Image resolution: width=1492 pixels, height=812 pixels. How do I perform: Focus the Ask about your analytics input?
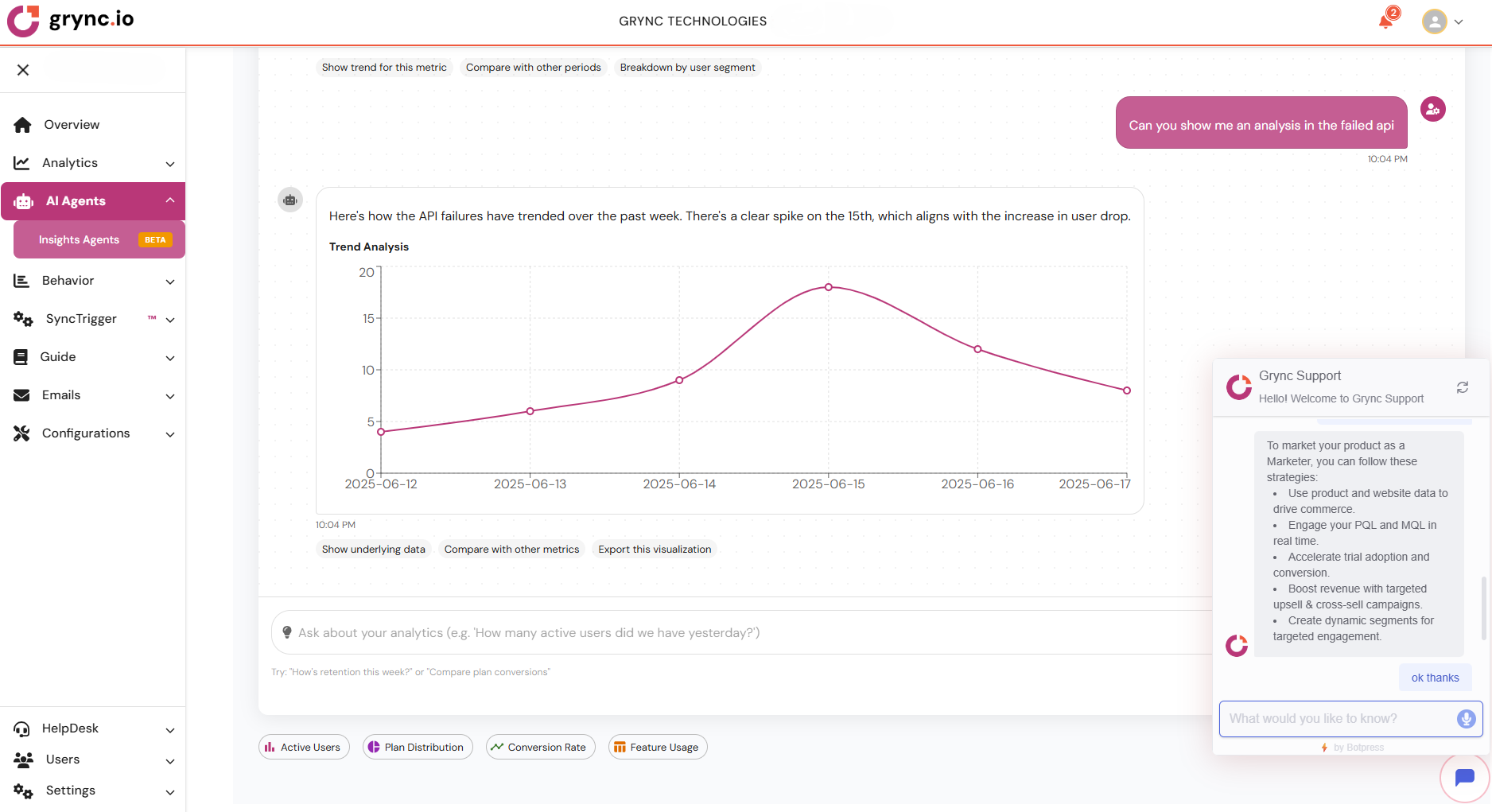pos(740,633)
